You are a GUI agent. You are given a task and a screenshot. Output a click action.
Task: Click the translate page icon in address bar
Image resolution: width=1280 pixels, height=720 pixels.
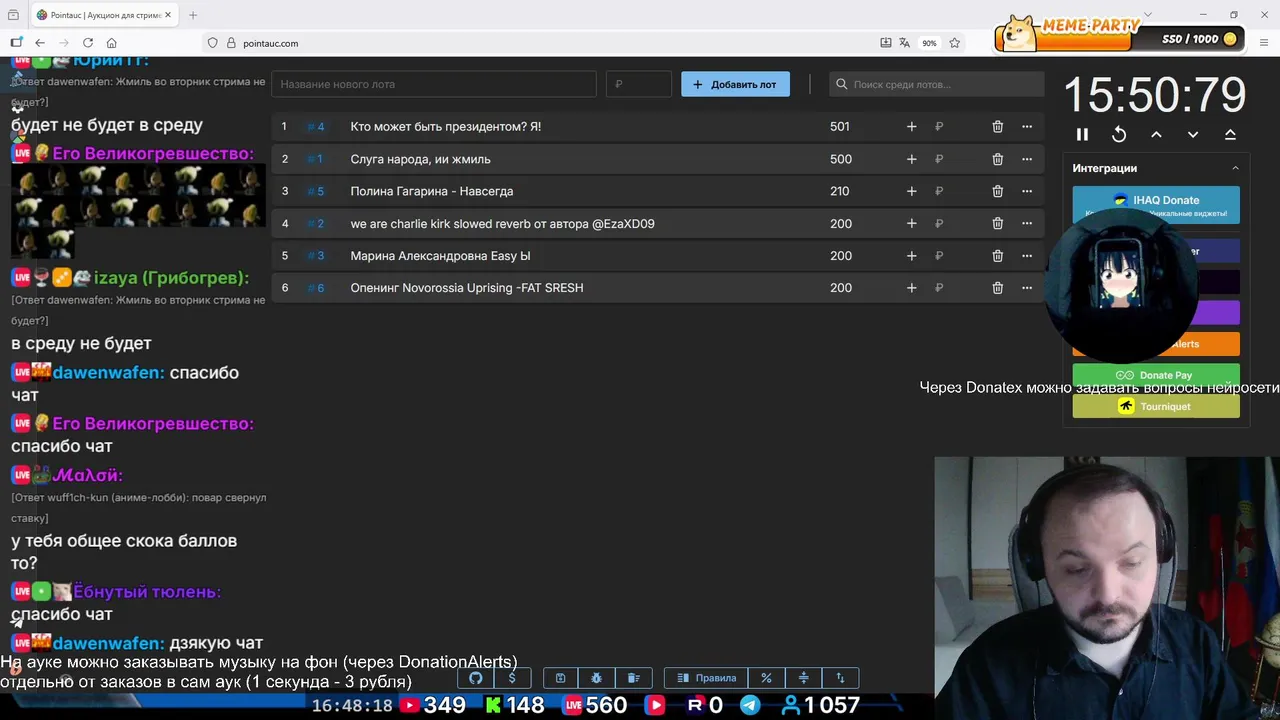click(905, 43)
